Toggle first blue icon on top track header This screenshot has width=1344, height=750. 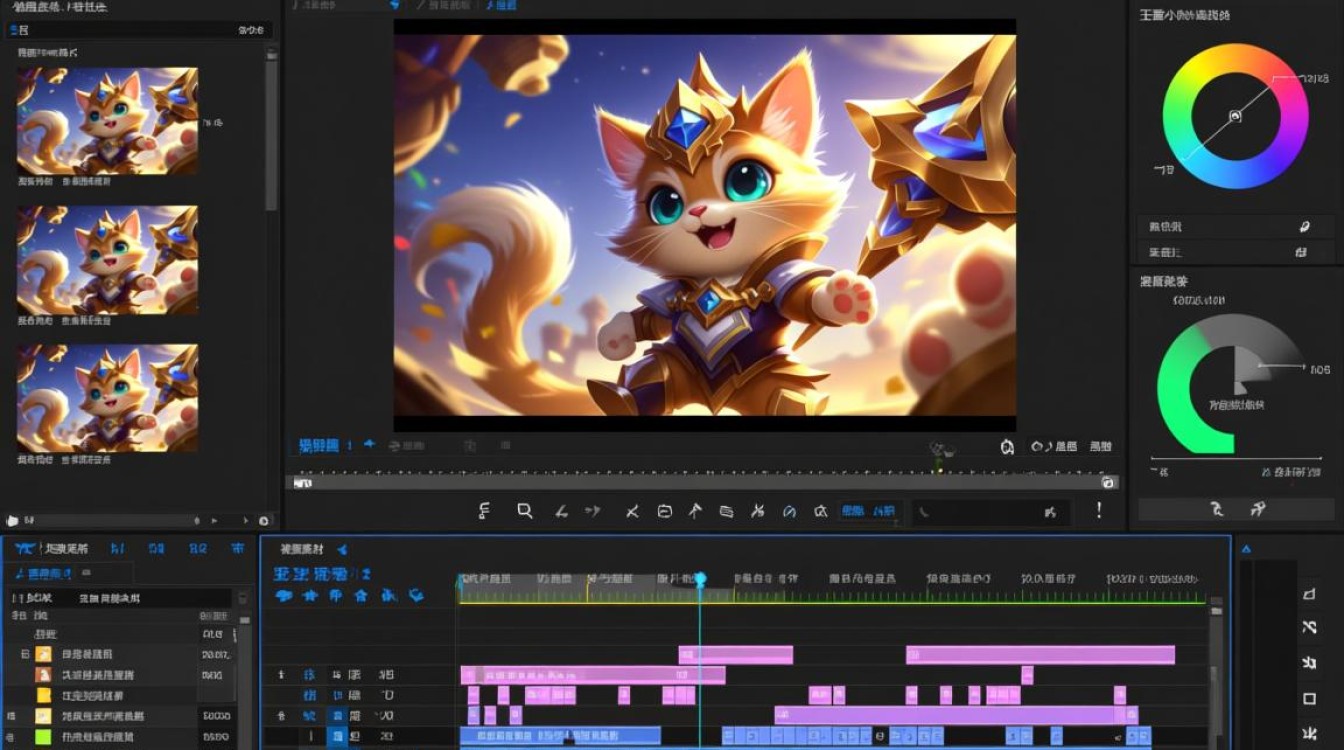tap(310, 675)
